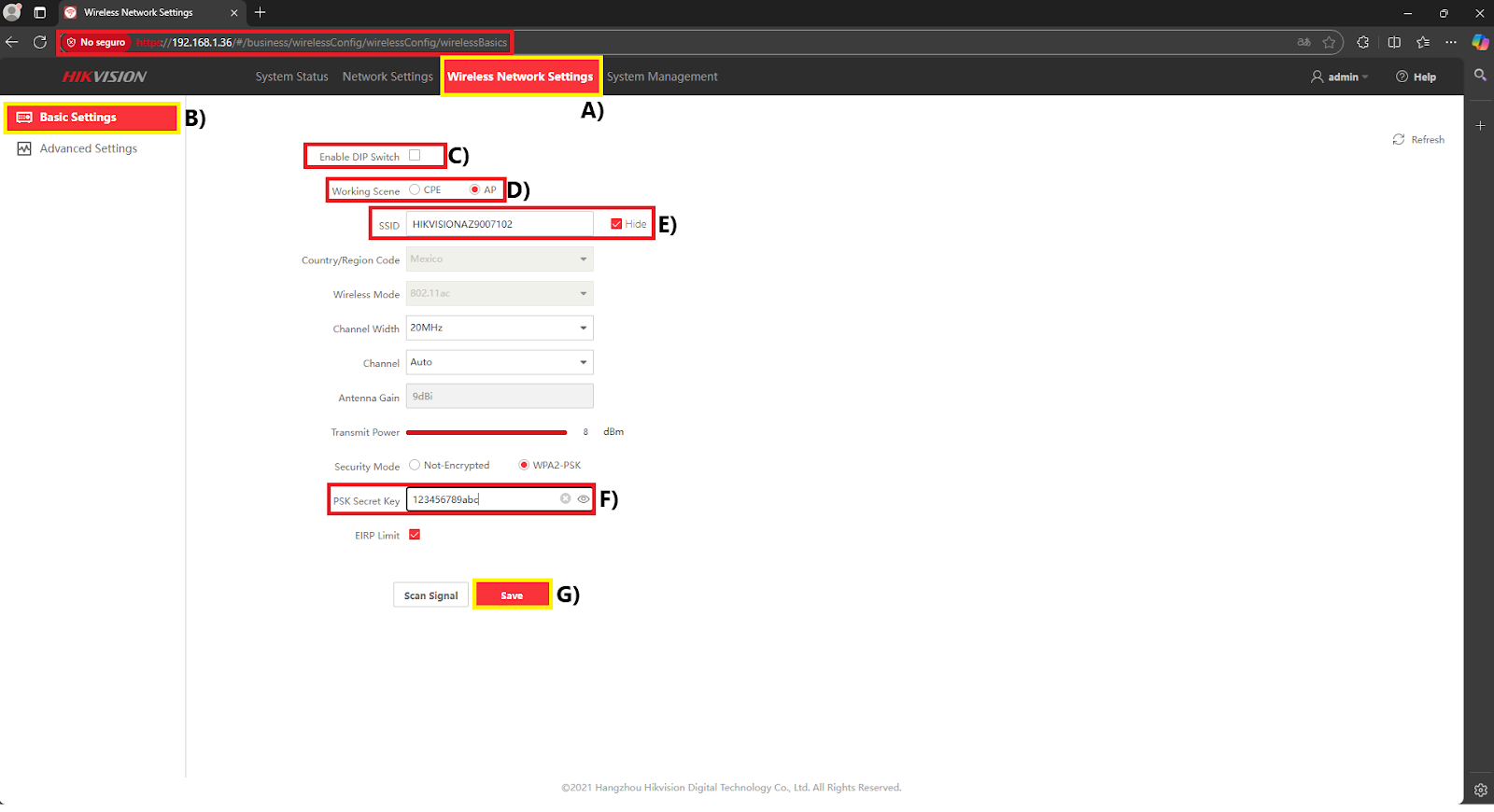This screenshot has height=812, width=1494.
Task: Click the sidebar search magnifier icon
Action: tap(1480, 75)
